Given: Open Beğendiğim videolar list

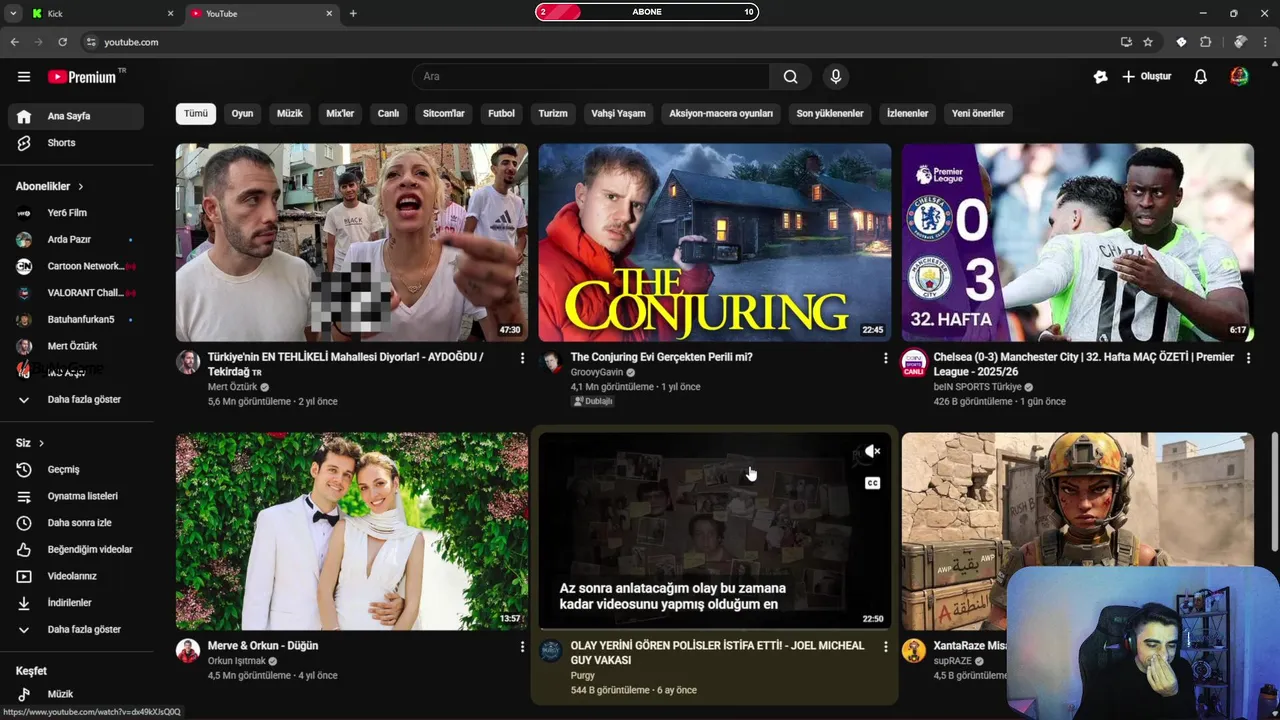Looking at the screenshot, I should 76,549.
